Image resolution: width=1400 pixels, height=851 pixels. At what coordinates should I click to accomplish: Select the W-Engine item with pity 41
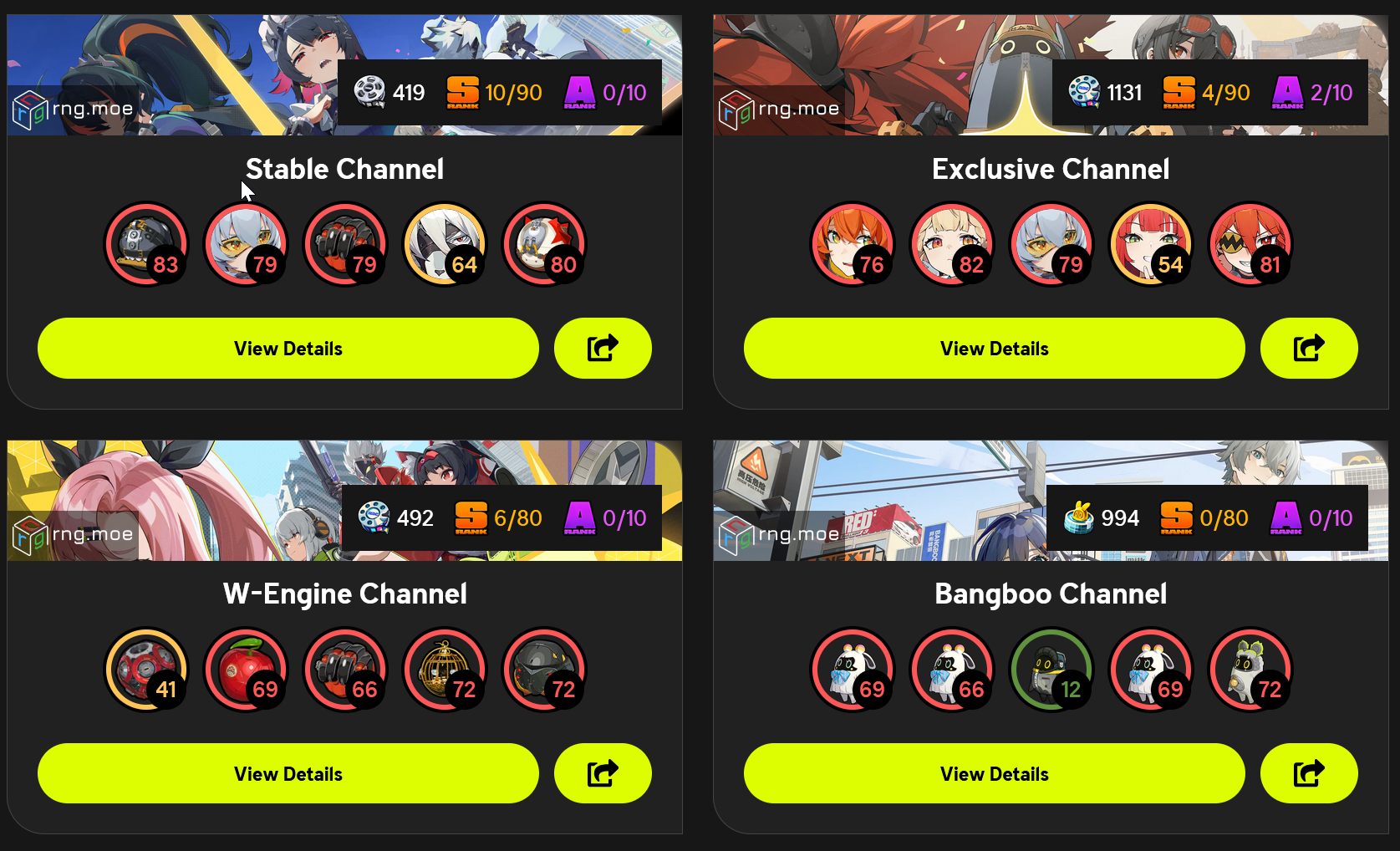(x=146, y=670)
